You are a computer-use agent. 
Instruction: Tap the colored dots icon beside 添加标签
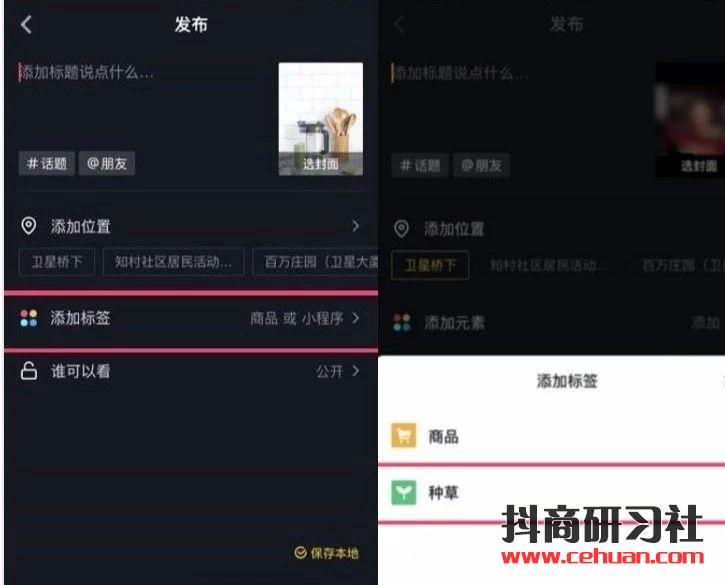click(x=29, y=318)
